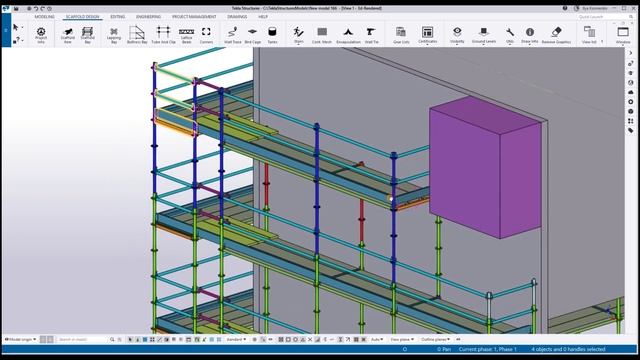Choose the Lapping Bay tool
The width and height of the screenshot is (640, 360).
click(x=114, y=35)
